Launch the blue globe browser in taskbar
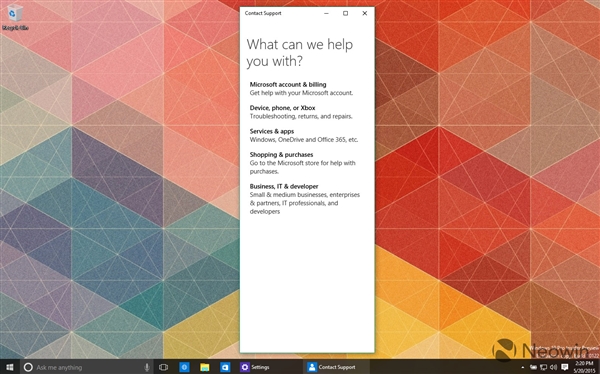The image size is (600, 374). [x=184, y=367]
